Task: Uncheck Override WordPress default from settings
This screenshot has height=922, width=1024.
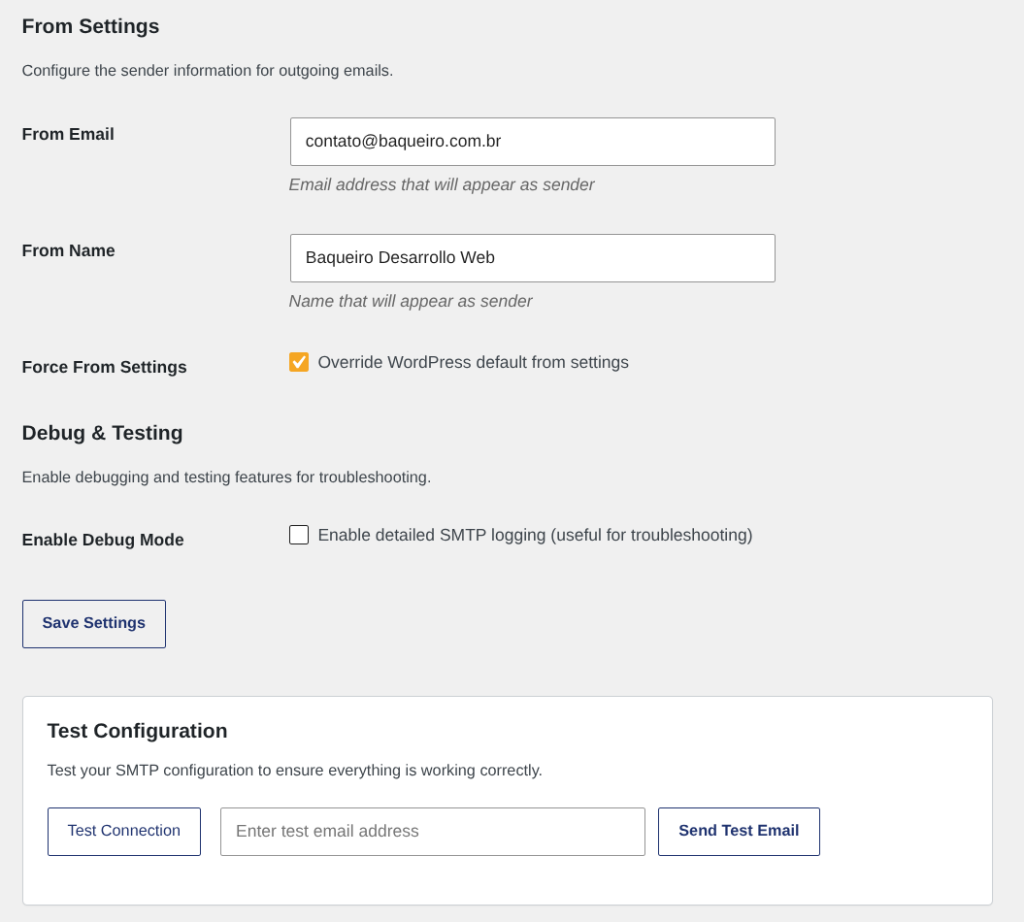Action: [299, 362]
